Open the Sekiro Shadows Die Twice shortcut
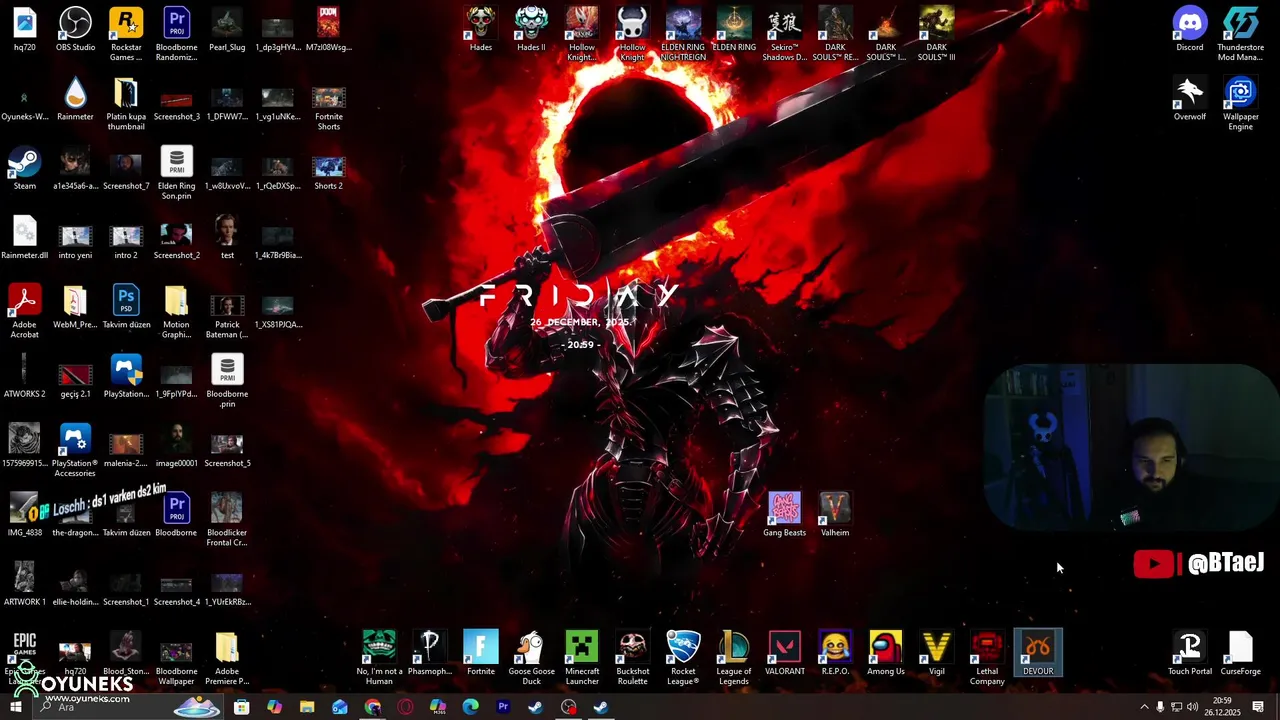1280x720 pixels. coord(784,34)
